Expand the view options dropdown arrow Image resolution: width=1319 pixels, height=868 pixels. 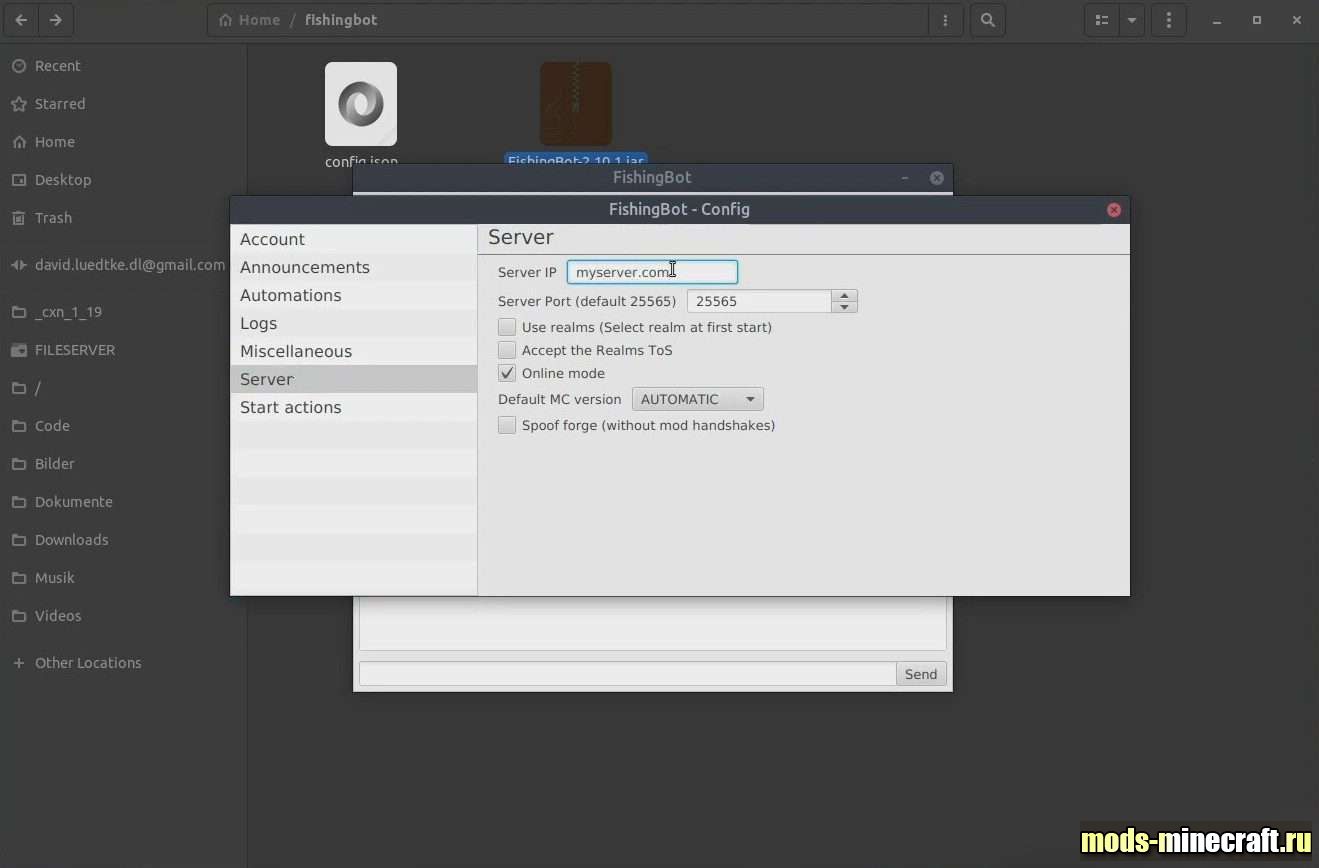pyautogui.click(x=1132, y=20)
